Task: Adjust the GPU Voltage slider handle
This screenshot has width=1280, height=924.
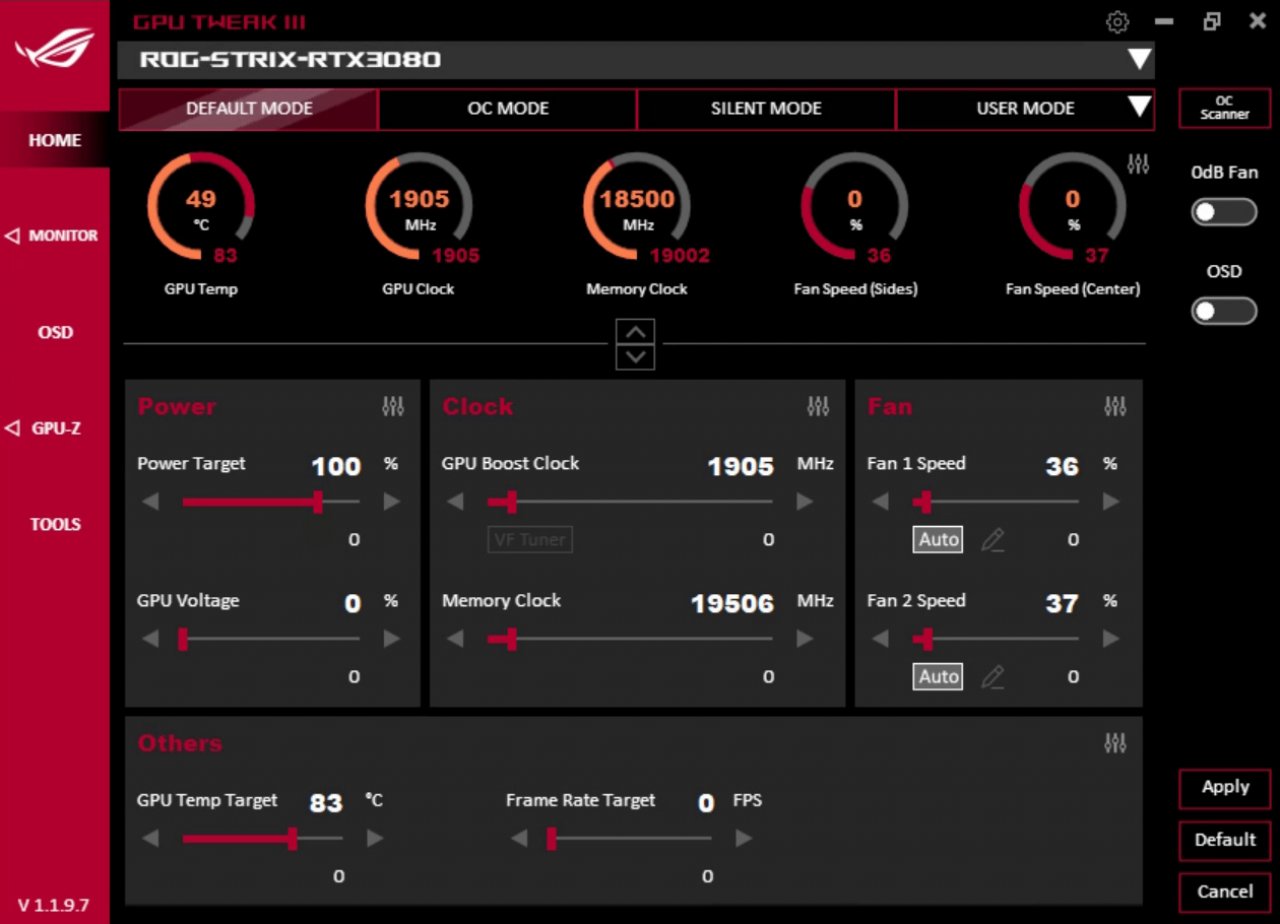Action: 183,639
